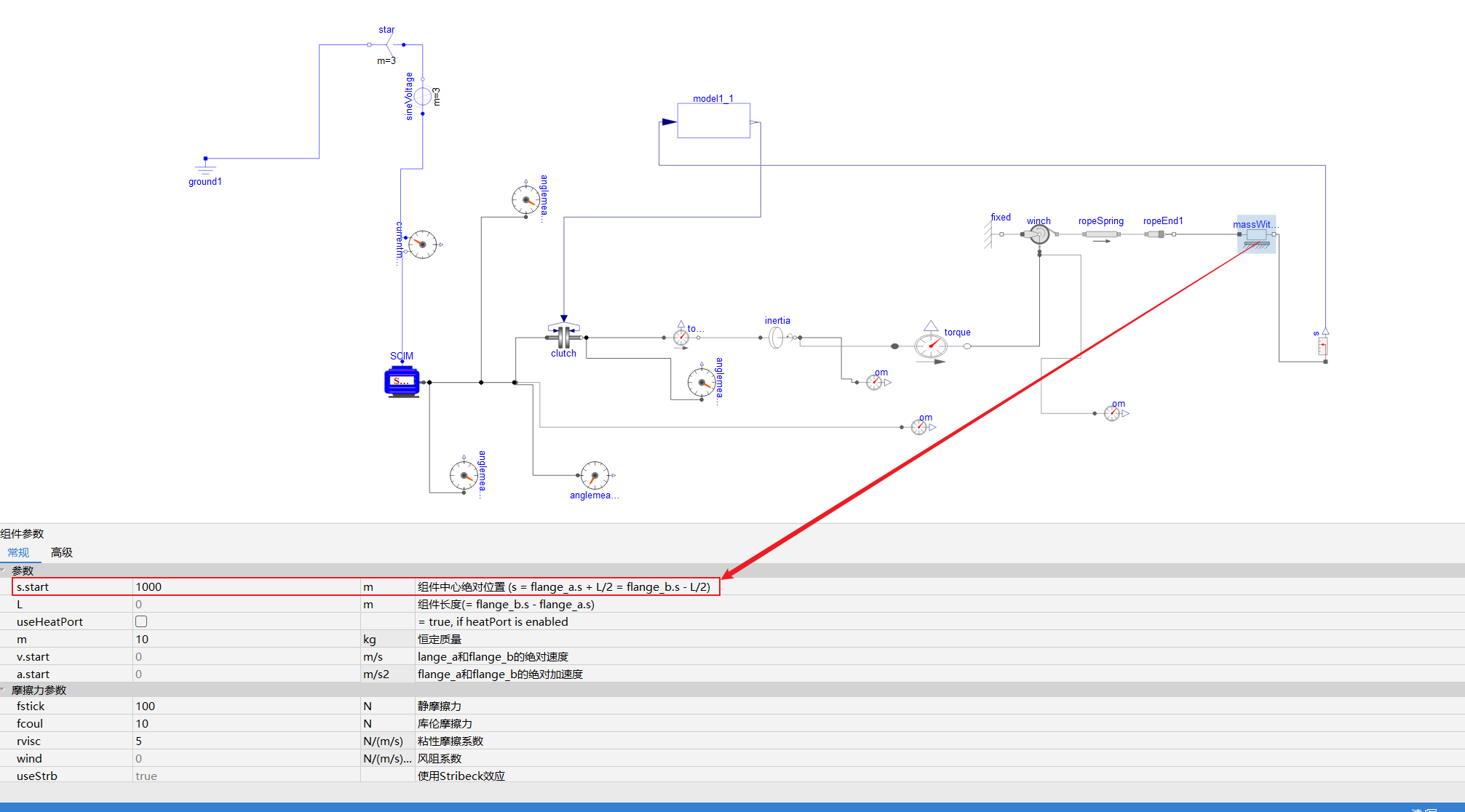Click the fstick value field showing 100
This screenshot has width=1465, height=812.
(x=246, y=706)
